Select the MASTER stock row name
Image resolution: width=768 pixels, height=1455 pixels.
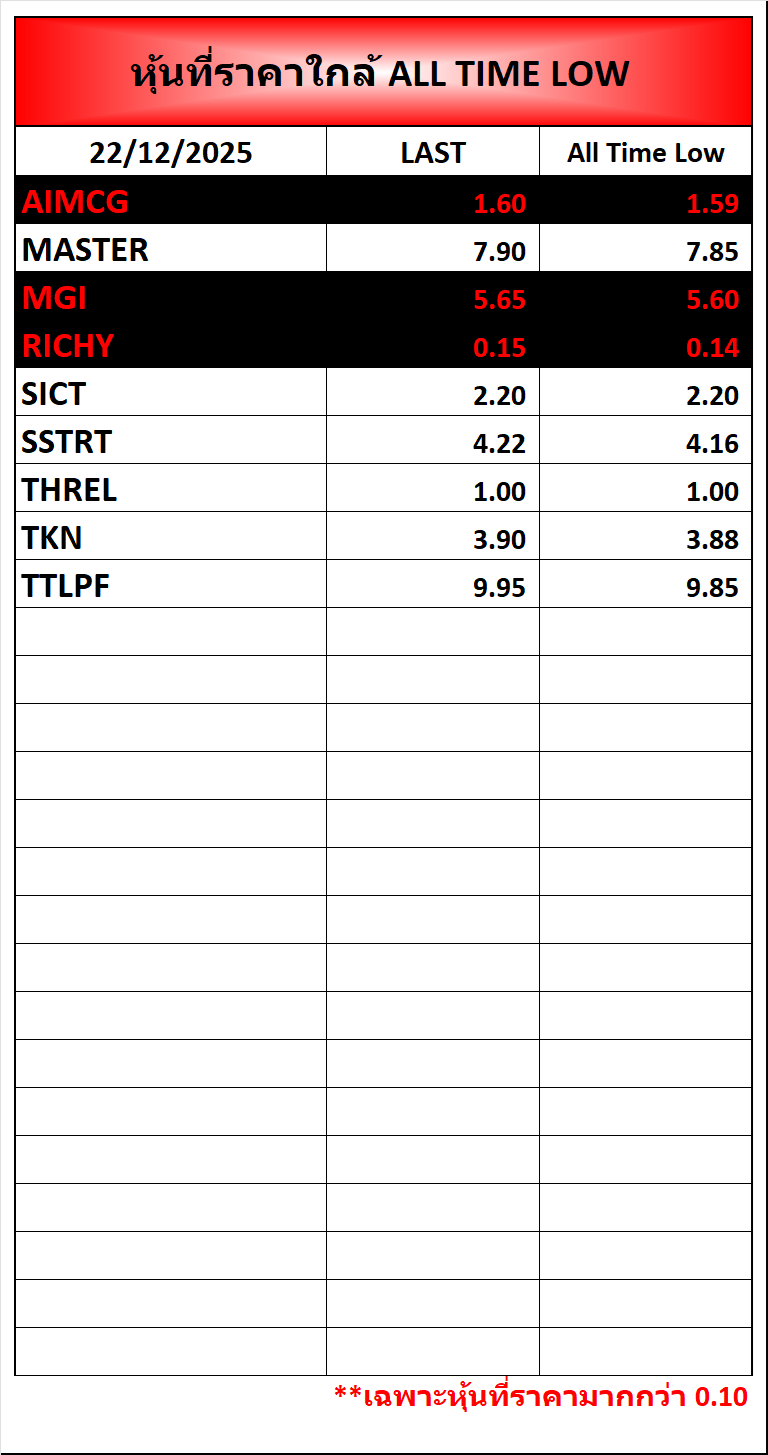[x=85, y=250]
